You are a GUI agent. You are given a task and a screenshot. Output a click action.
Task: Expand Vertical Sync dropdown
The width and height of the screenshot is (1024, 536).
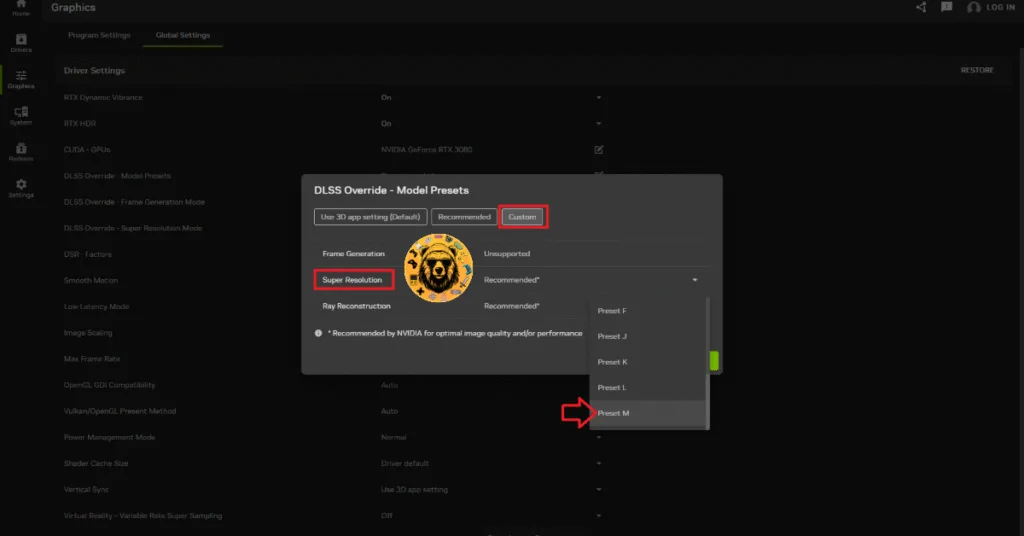(599, 490)
